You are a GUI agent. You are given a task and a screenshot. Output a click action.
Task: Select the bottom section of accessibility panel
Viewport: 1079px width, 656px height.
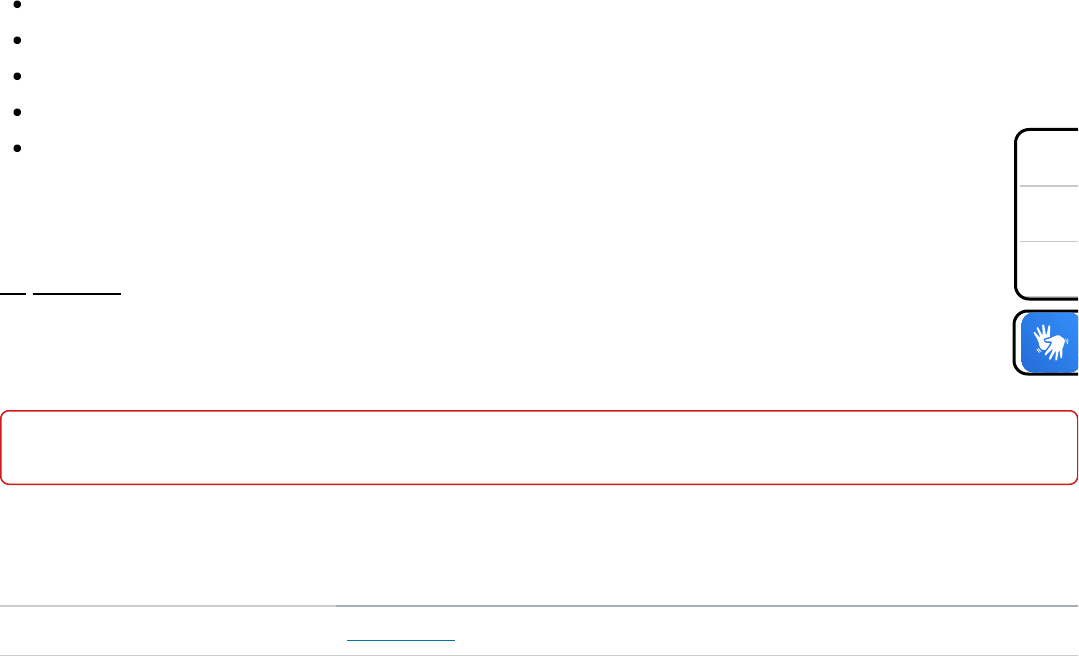pos(1049,268)
